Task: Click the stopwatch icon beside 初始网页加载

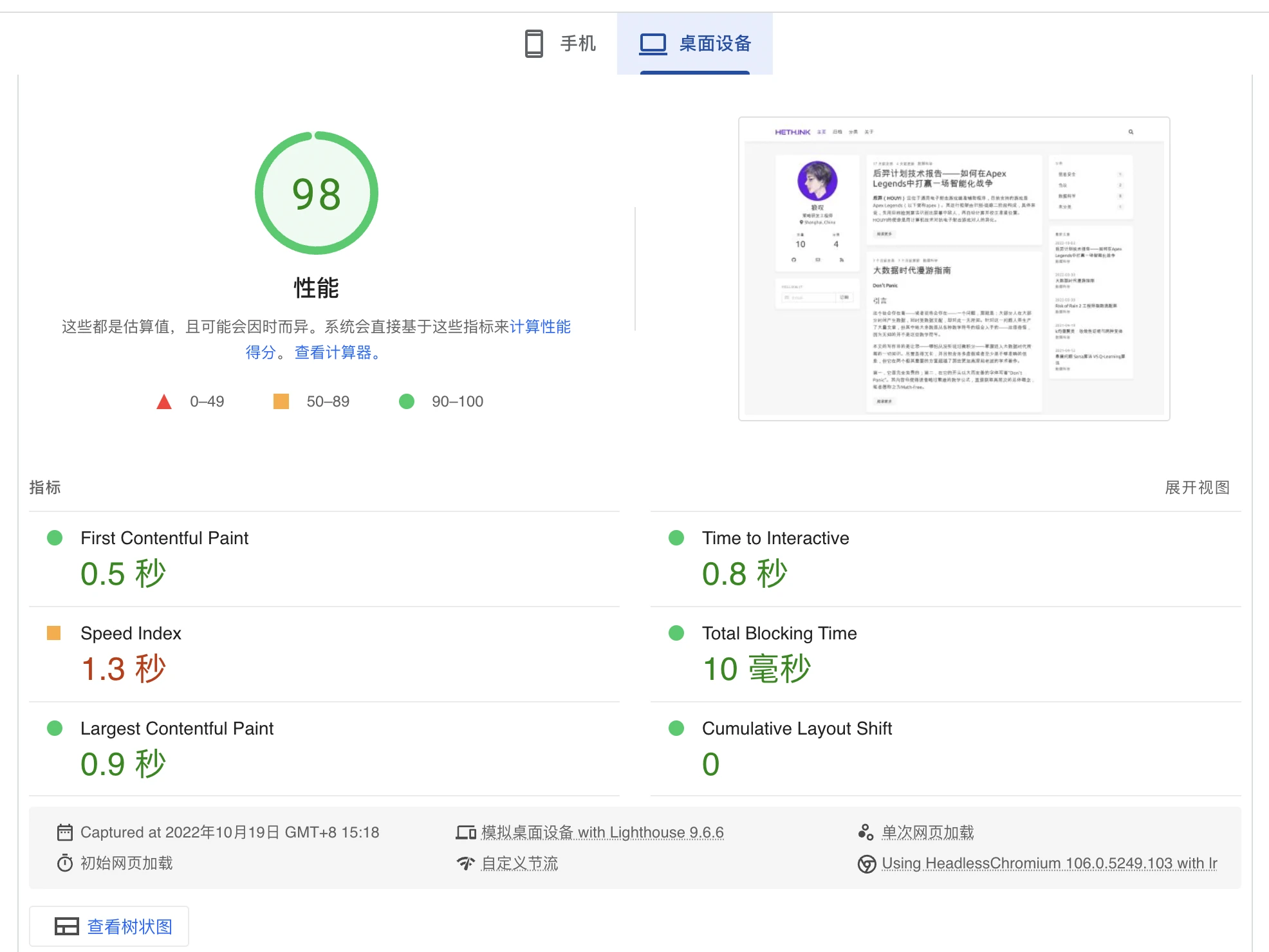Action: click(x=65, y=863)
